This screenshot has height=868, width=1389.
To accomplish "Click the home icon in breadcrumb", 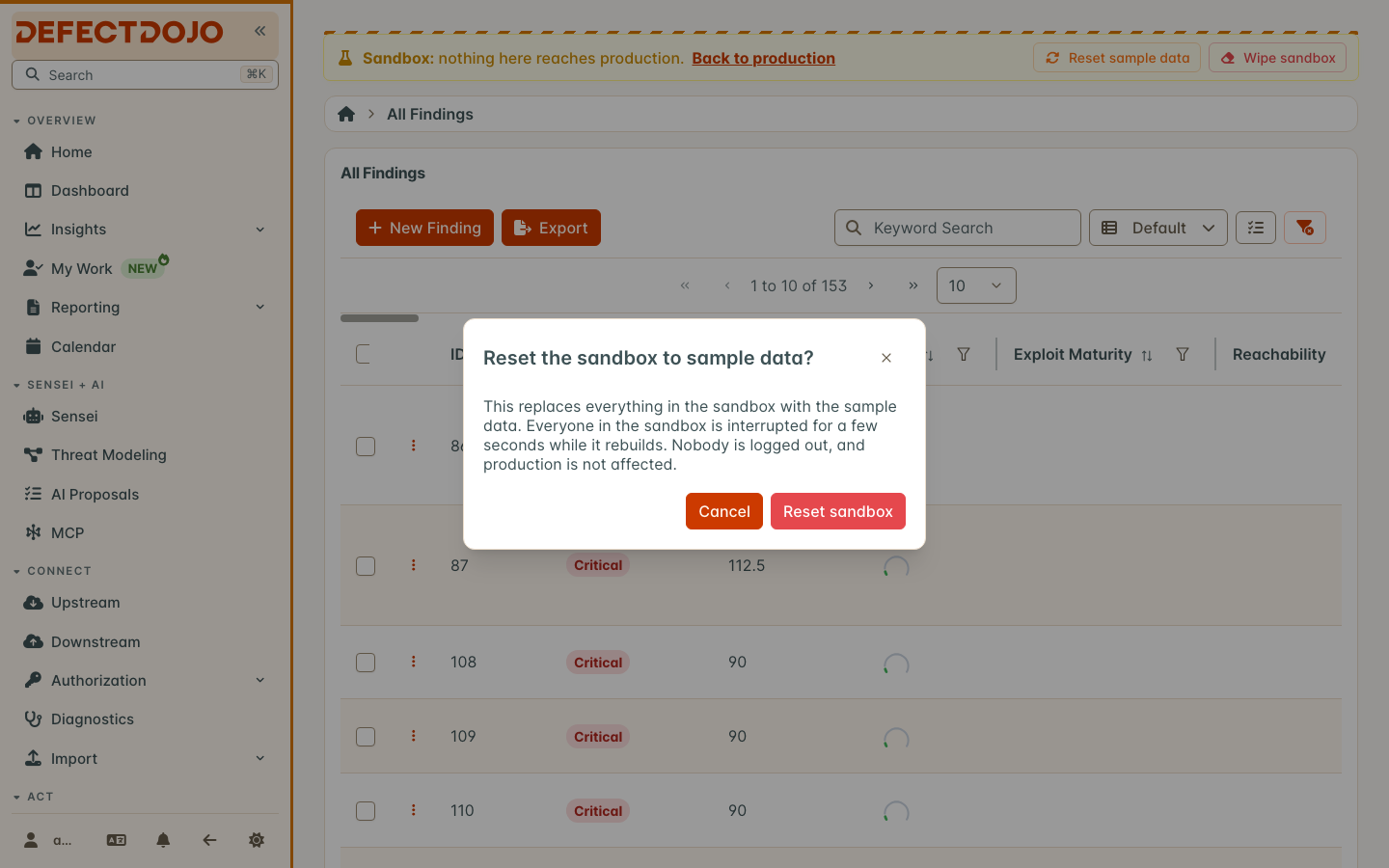I will tap(346, 114).
